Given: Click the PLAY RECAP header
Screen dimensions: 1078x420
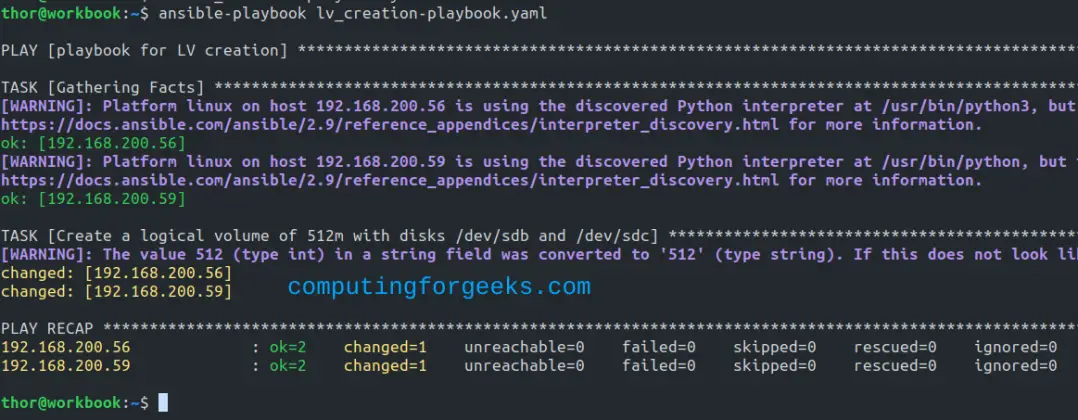Looking at the screenshot, I should 50,329.
